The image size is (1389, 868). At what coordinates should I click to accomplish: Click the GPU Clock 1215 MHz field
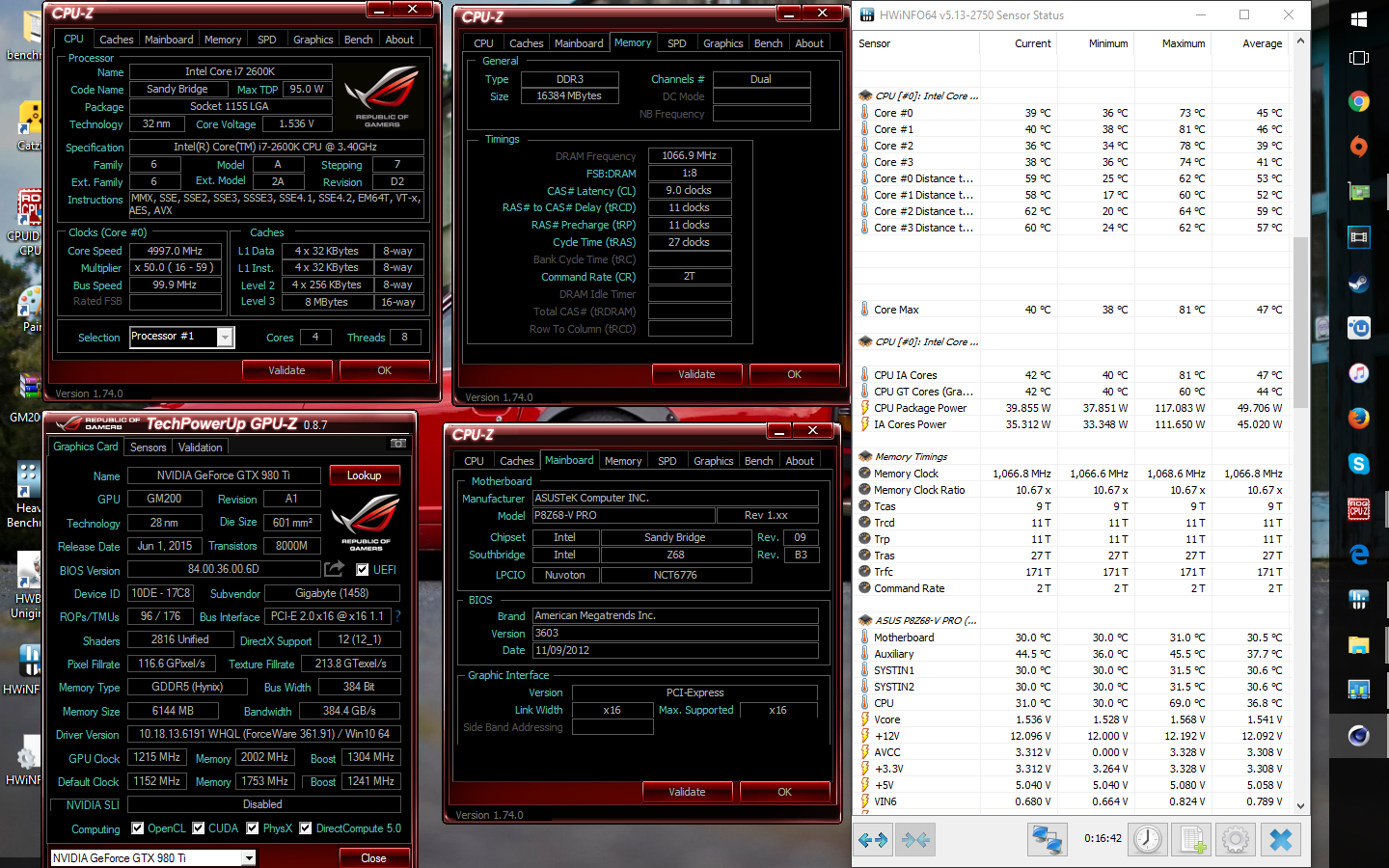(157, 758)
